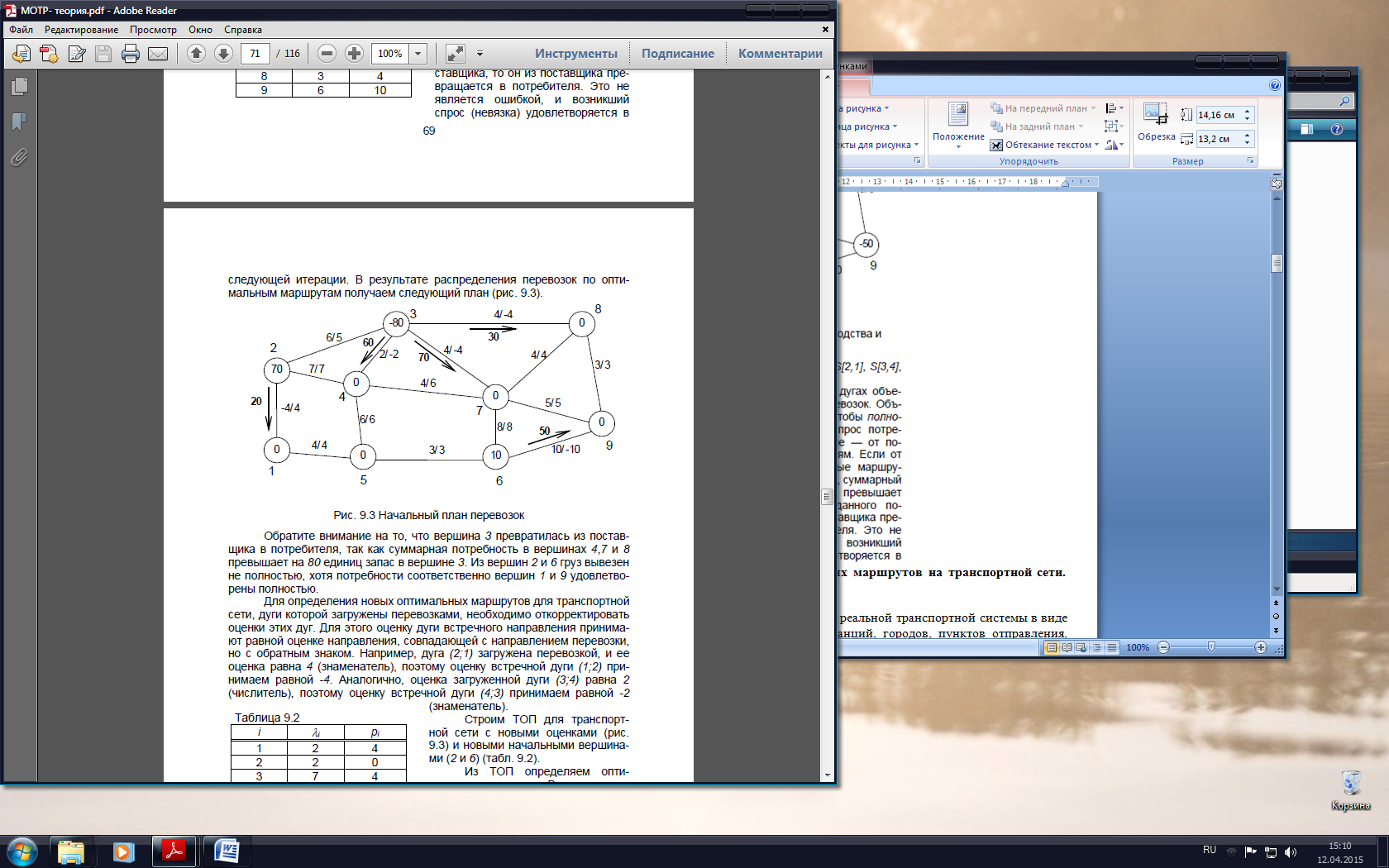The image size is (1389, 868).
Task: Switch Word to web layout view
Action: [x=1081, y=647]
